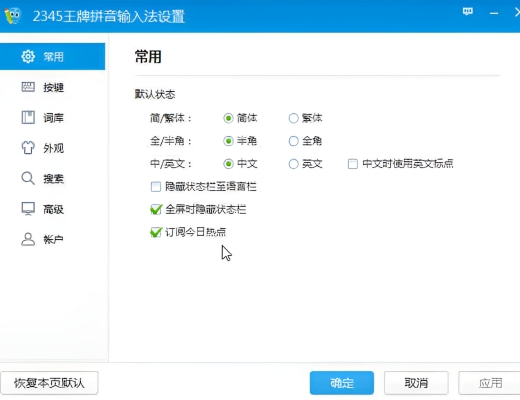The width and height of the screenshot is (520, 400).
Task: Enable 中文时使用英文标点 checkbox
Action: pos(353,164)
